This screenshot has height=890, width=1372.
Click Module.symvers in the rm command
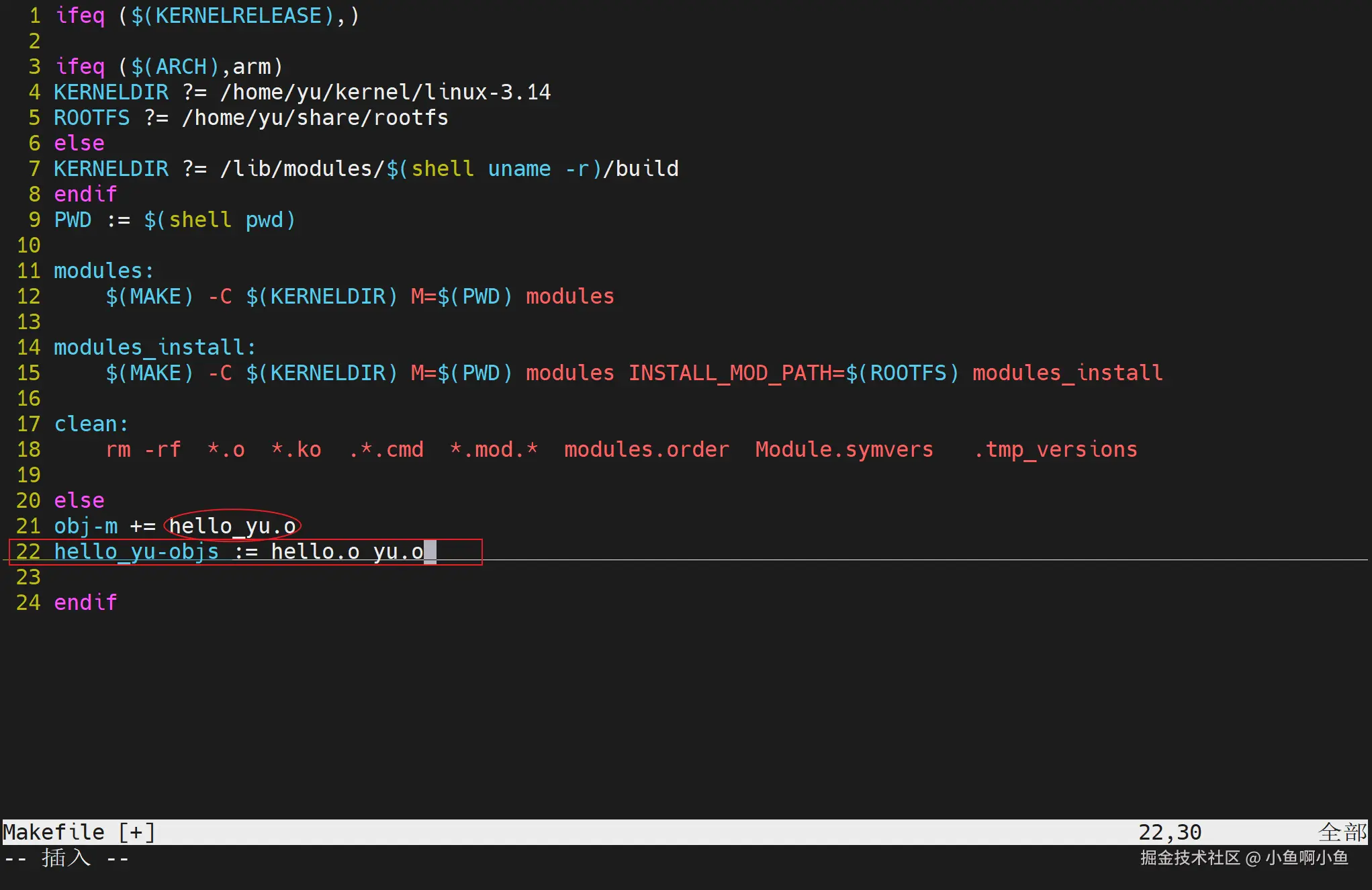click(843, 449)
